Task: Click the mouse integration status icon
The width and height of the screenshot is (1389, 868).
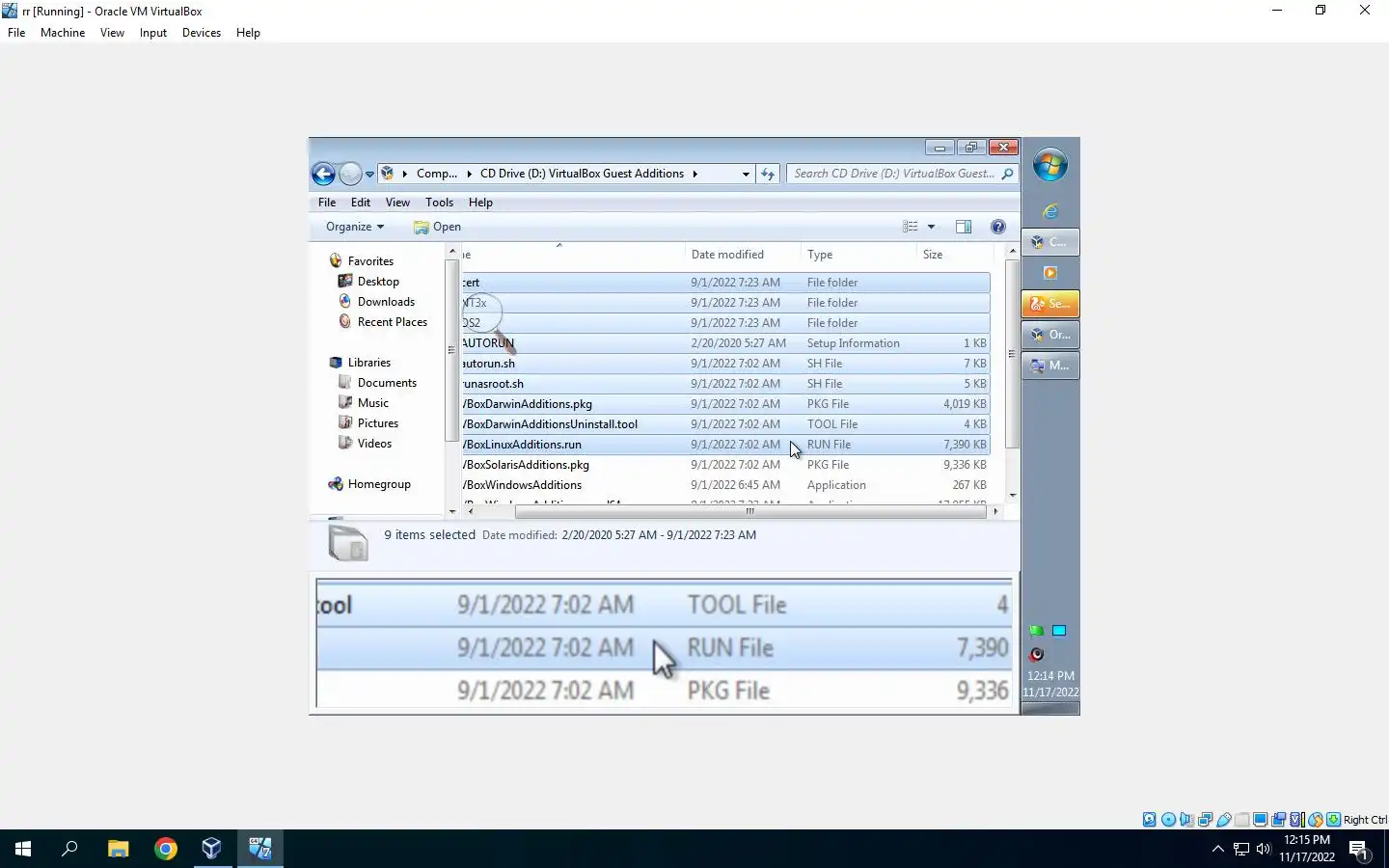Action: point(1315,820)
